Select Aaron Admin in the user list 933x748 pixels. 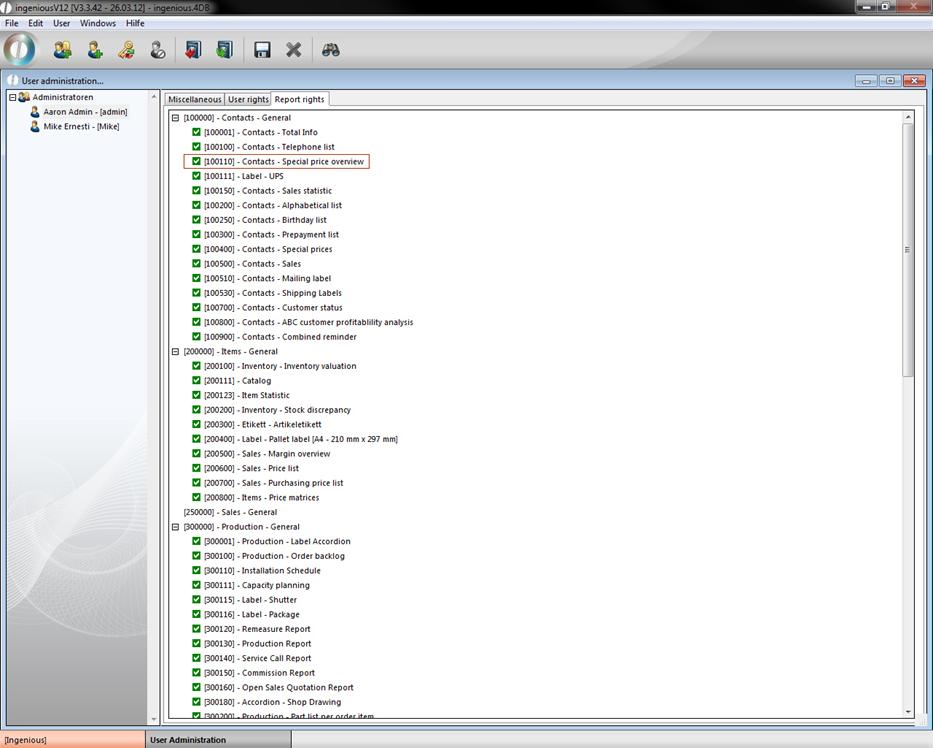point(84,112)
